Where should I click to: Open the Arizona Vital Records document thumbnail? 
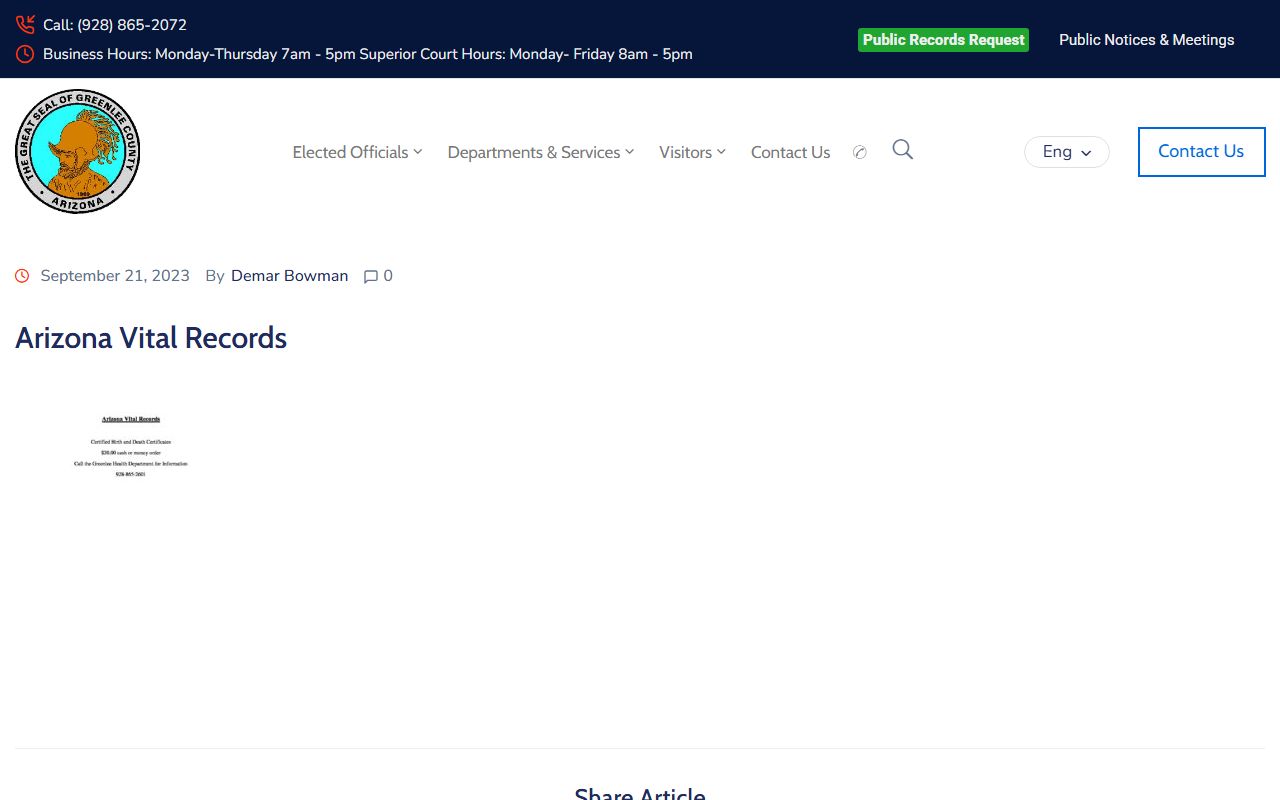pos(130,446)
